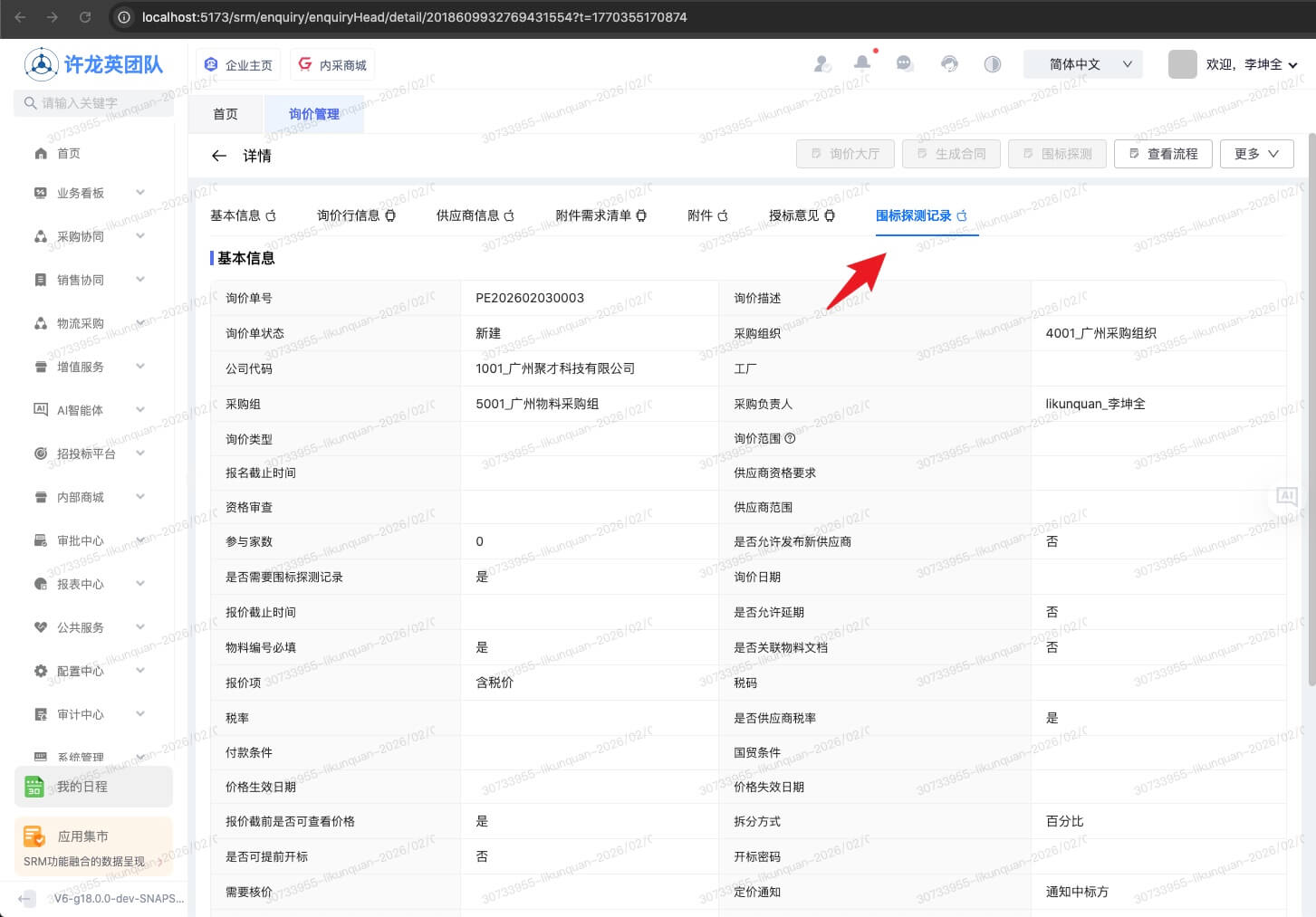Click the user verification icon in header
The image size is (1316, 917).
(822, 63)
